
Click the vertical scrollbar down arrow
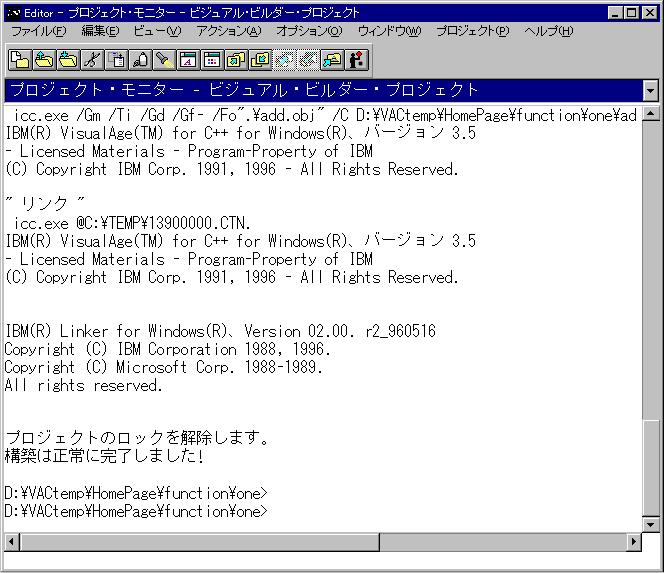pos(650,525)
